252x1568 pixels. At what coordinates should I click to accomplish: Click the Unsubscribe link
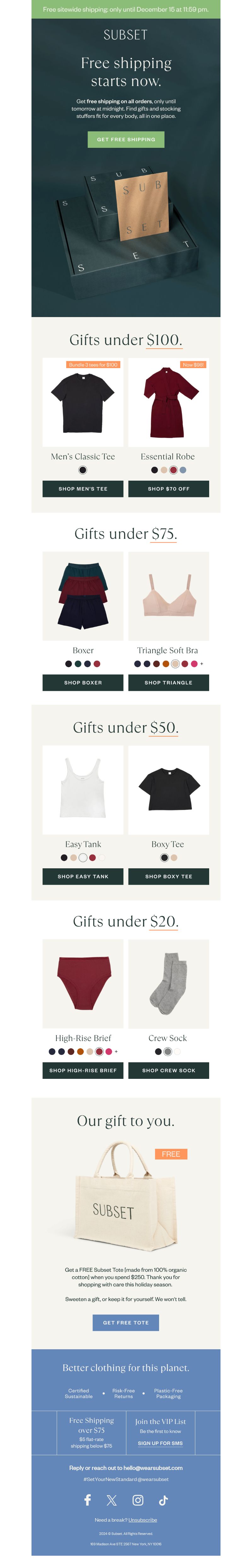(142, 1519)
